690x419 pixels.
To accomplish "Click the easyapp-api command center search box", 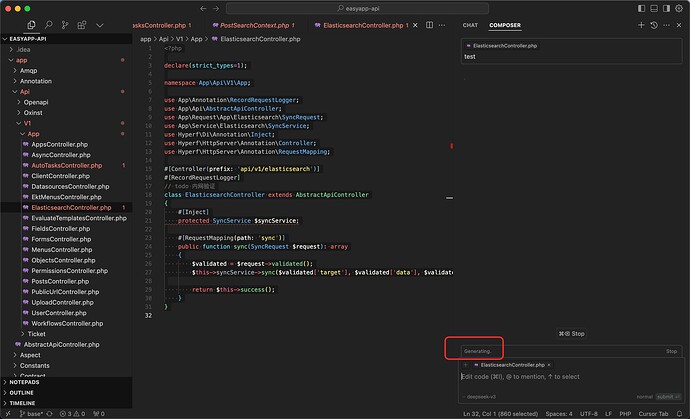I will 357,8.
